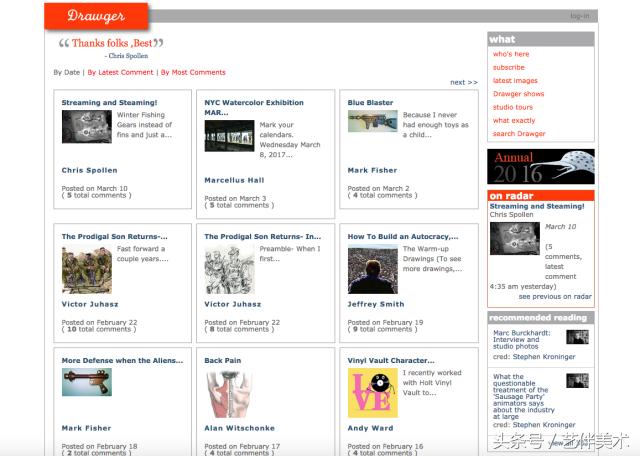Click the on radar post thumbnail

point(515,238)
